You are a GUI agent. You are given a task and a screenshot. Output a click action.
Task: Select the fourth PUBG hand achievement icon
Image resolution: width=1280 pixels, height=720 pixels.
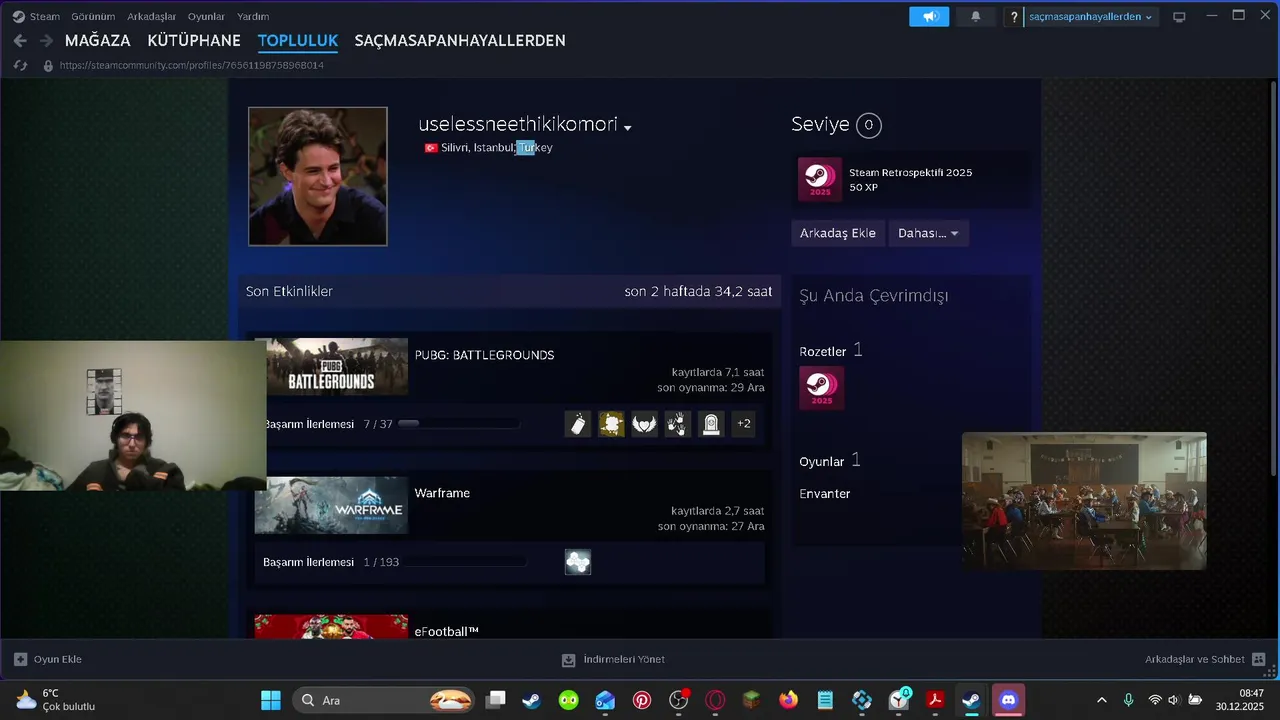point(678,424)
